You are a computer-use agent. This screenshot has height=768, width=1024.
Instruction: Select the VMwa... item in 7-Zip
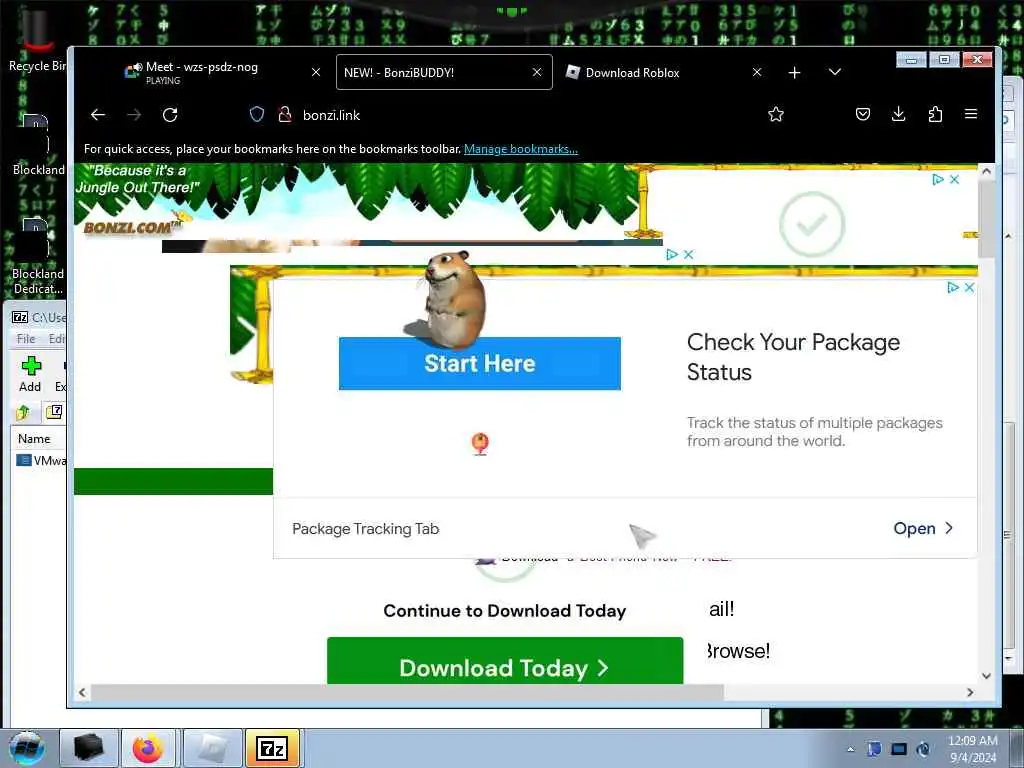[41, 460]
